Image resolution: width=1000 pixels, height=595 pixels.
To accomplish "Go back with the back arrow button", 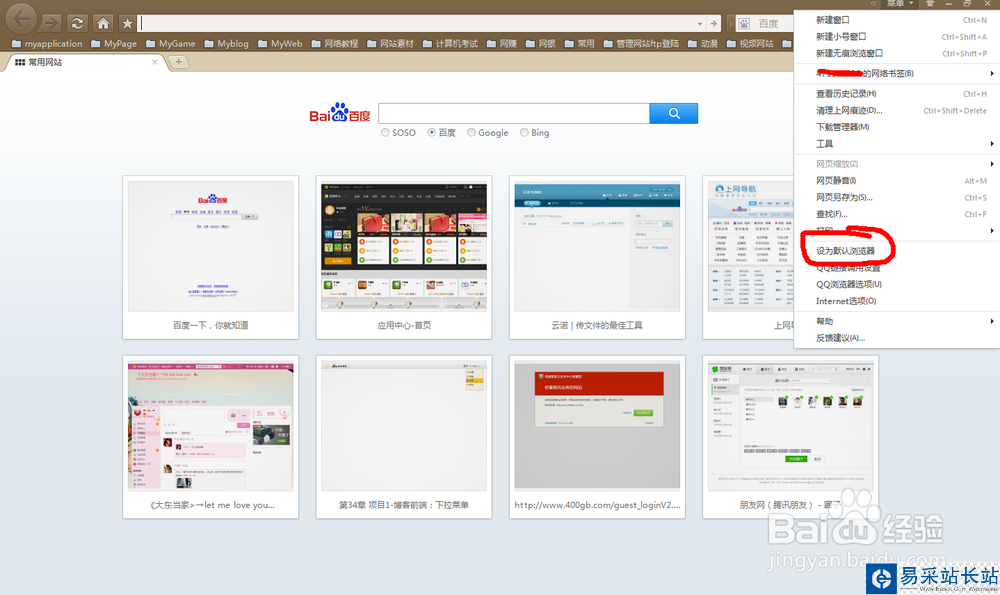I will click(x=20, y=19).
